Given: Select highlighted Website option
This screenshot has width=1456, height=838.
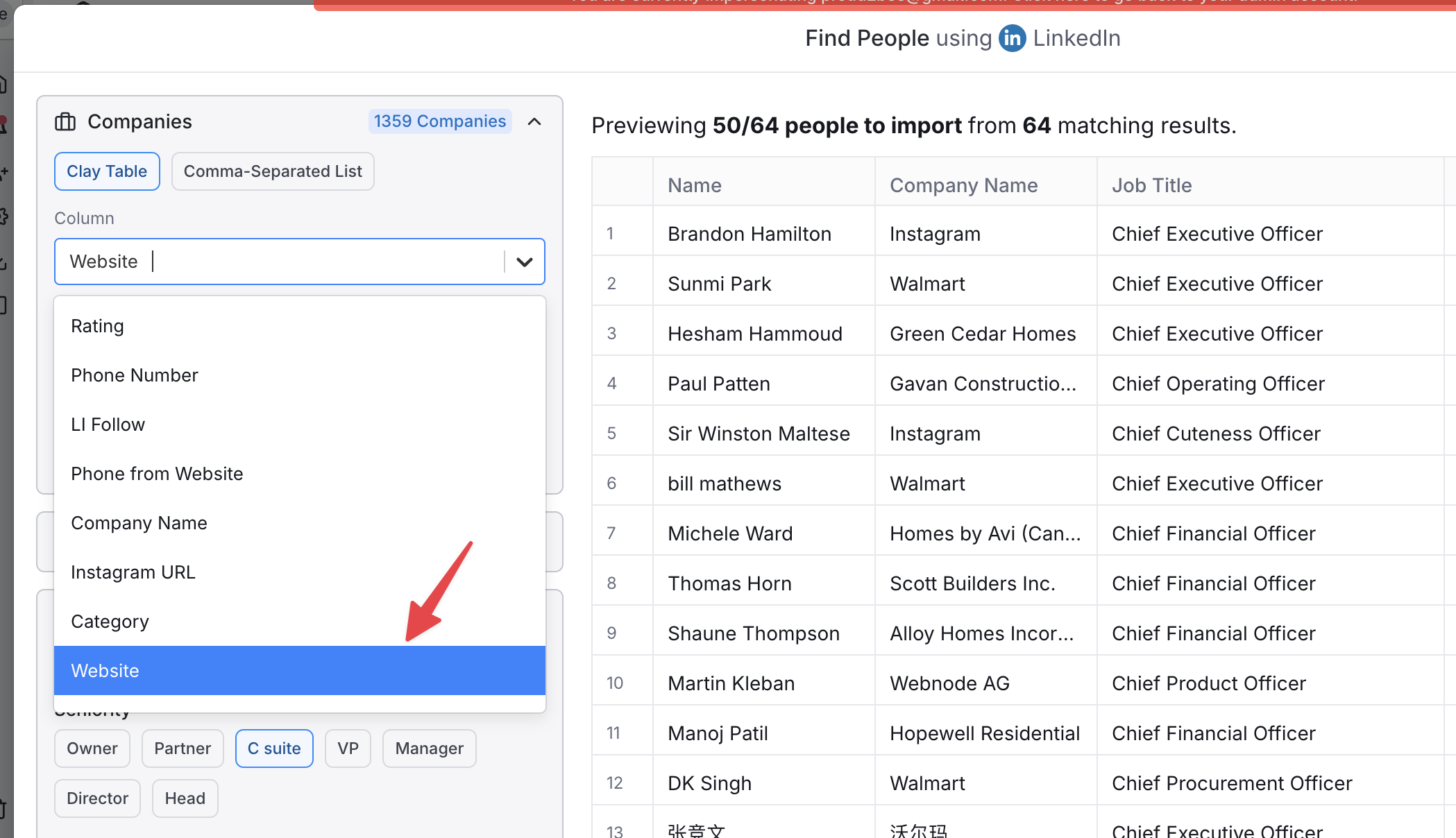Looking at the screenshot, I should tap(300, 671).
